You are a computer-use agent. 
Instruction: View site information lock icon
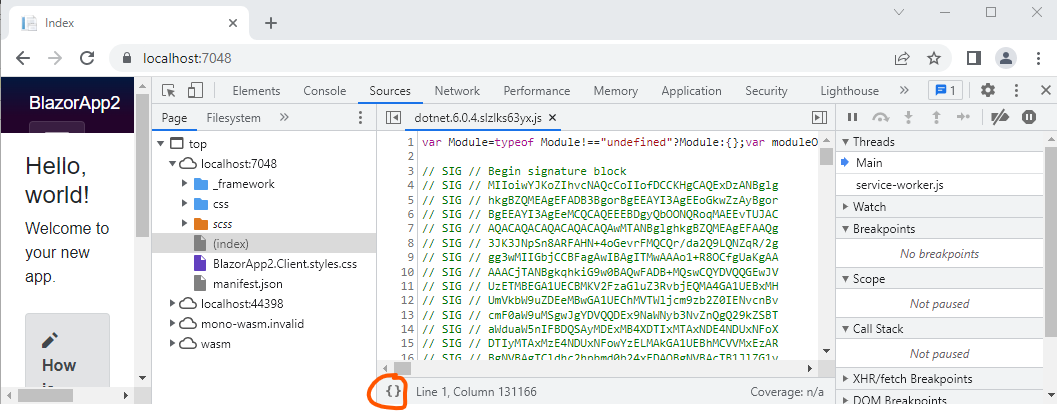(126, 59)
